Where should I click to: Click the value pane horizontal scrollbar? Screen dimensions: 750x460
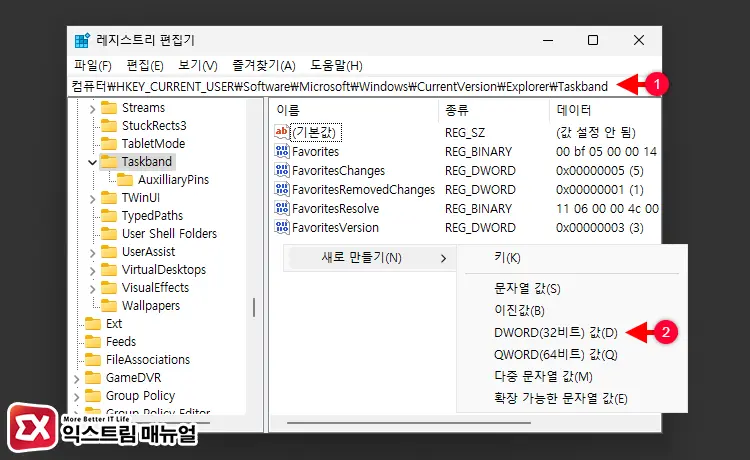pos(409,423)
